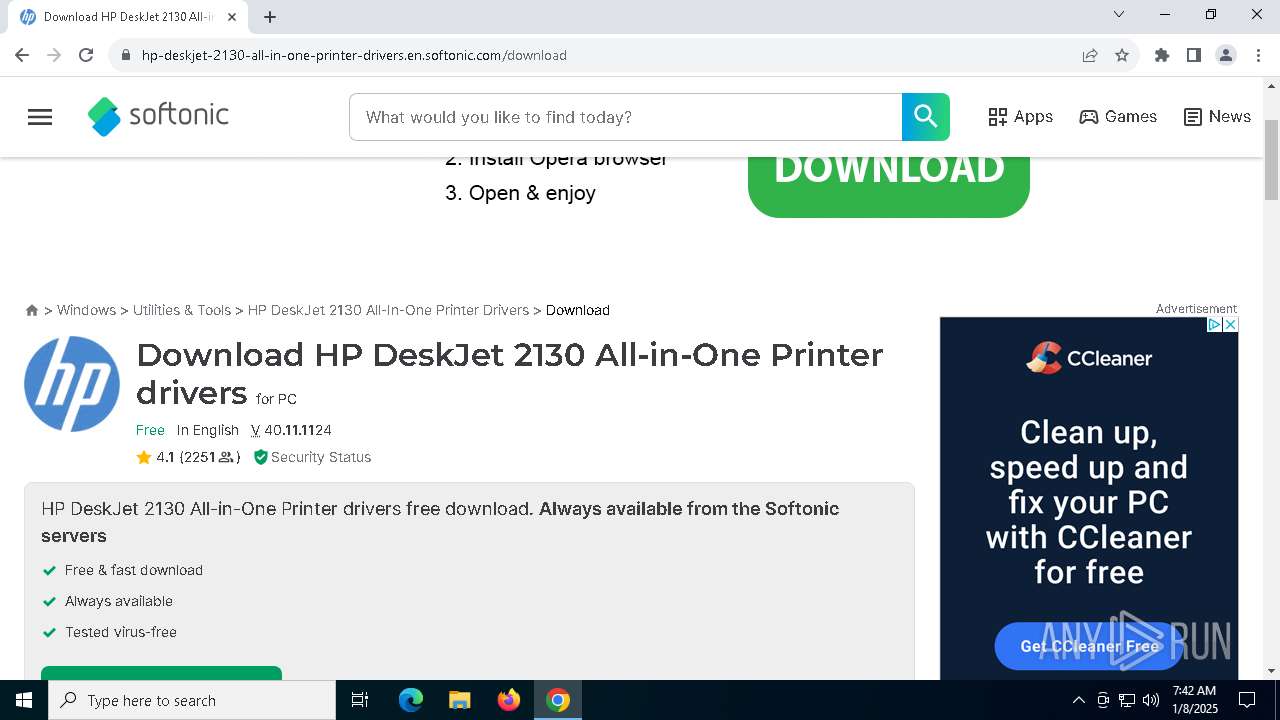Click the CCleaner ad logo
This screenshot has width=1280, height=720.
pos(1089,358)
